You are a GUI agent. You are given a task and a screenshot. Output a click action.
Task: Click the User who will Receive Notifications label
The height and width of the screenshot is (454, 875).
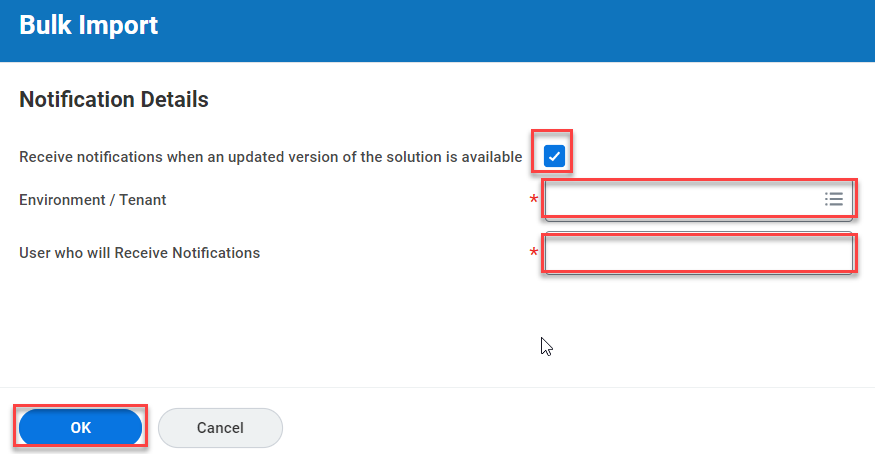139,253
